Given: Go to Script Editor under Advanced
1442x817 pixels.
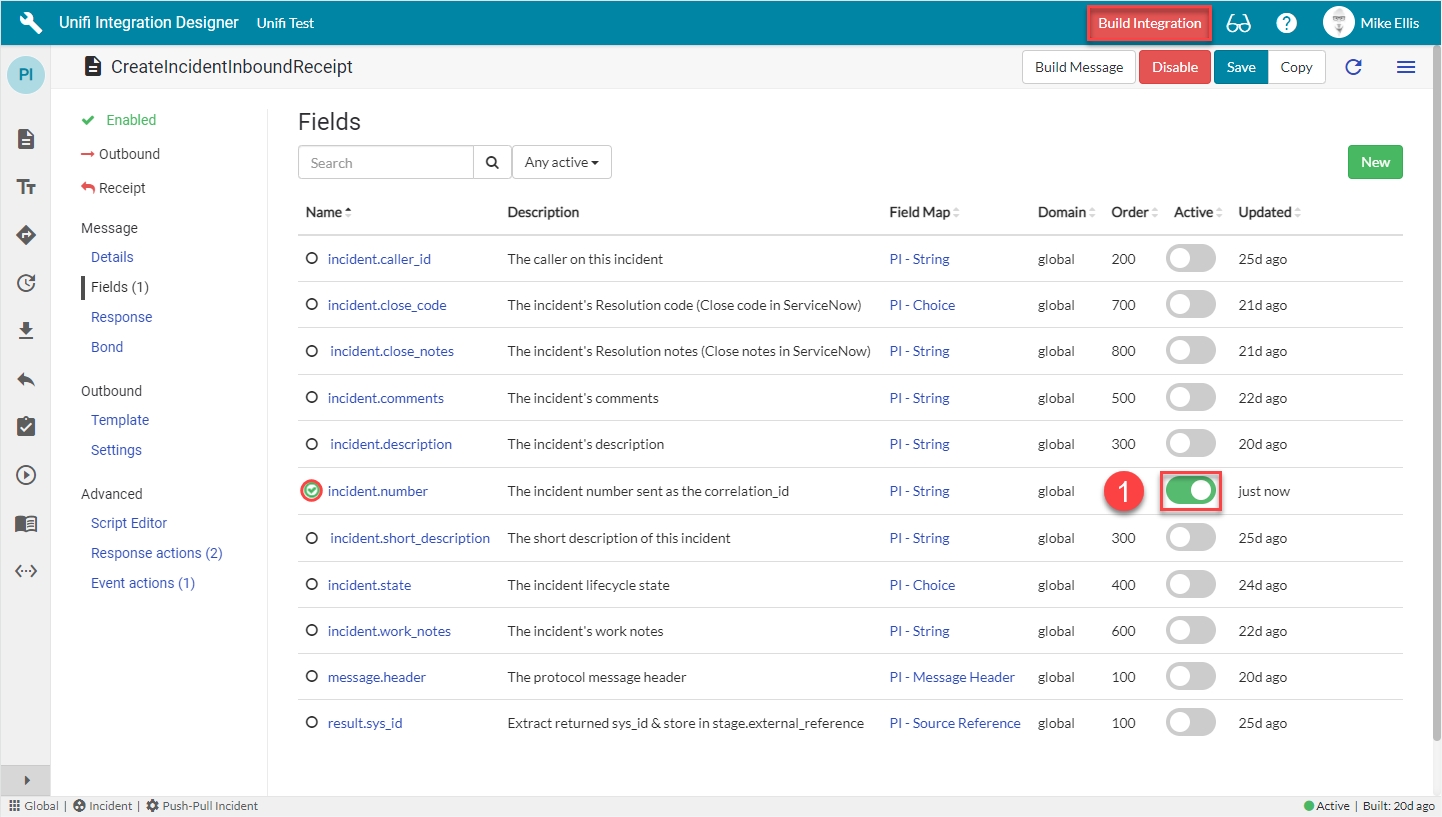Looking at the screenshot, I should pos(129,523).
